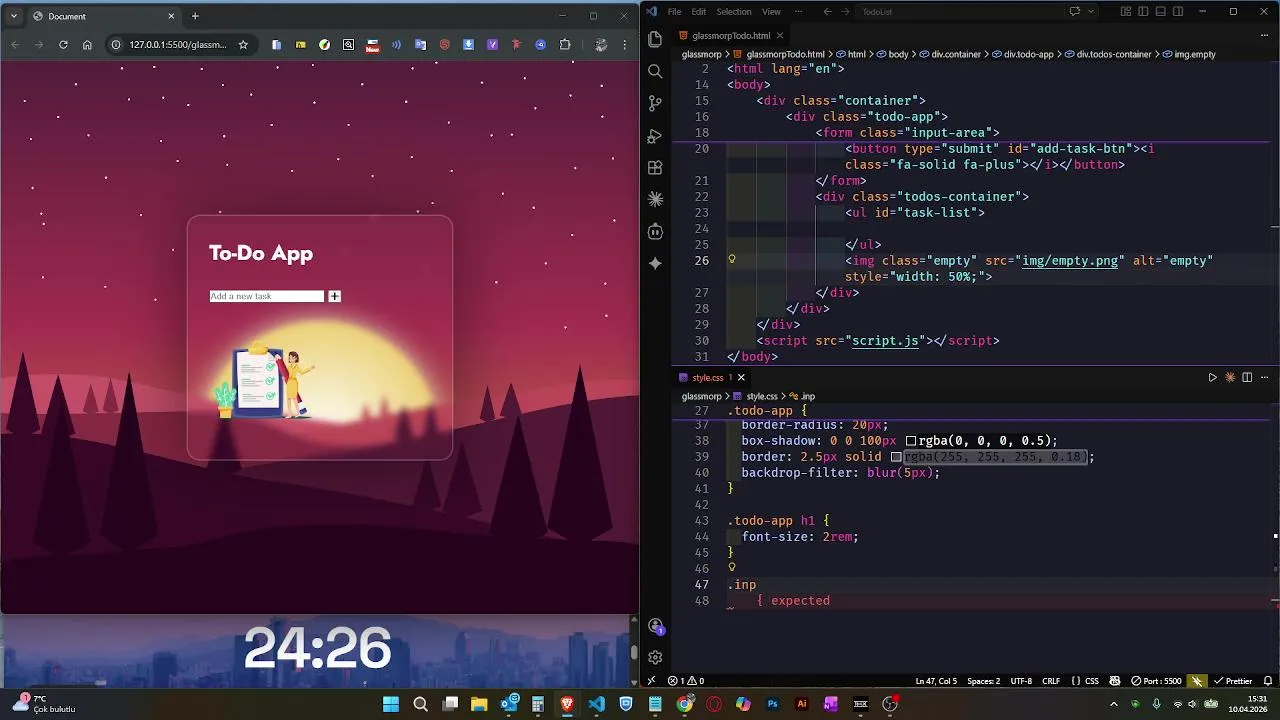1280x720 pixels.
Task: Toggle the primary side bar layout button
Action: click(x=1143, y=12)
